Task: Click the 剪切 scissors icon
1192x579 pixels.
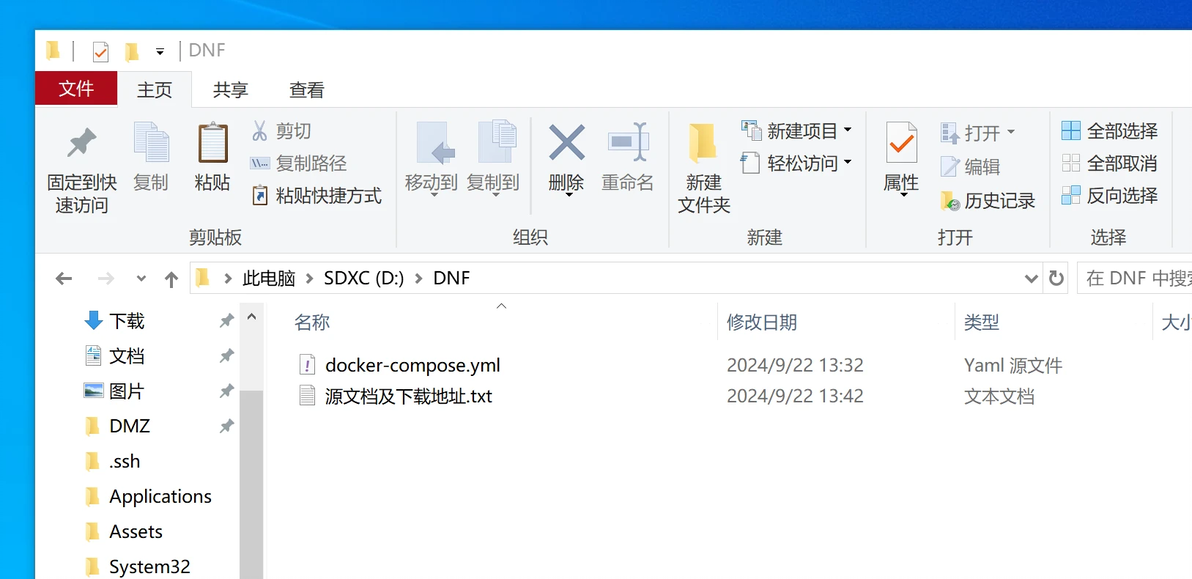Action: coord(259,131)
